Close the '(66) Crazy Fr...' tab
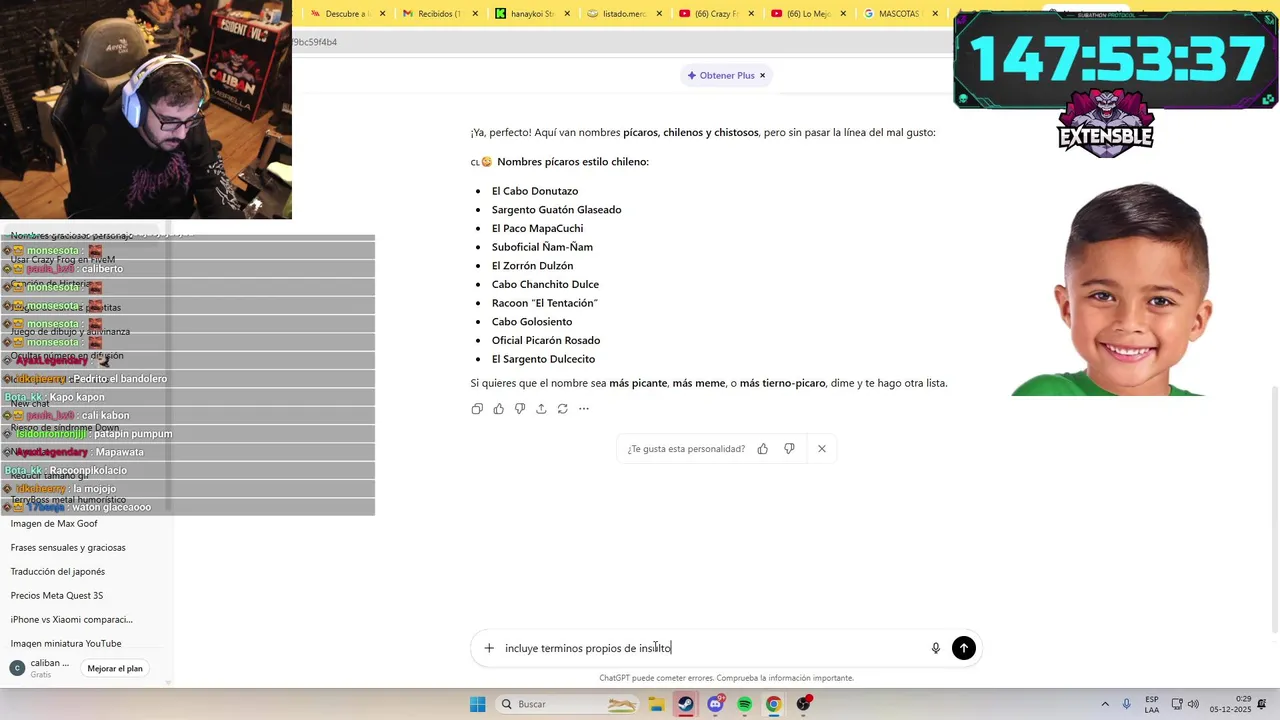Viewport: 1280px width, 720px height. tap(751, 14)
